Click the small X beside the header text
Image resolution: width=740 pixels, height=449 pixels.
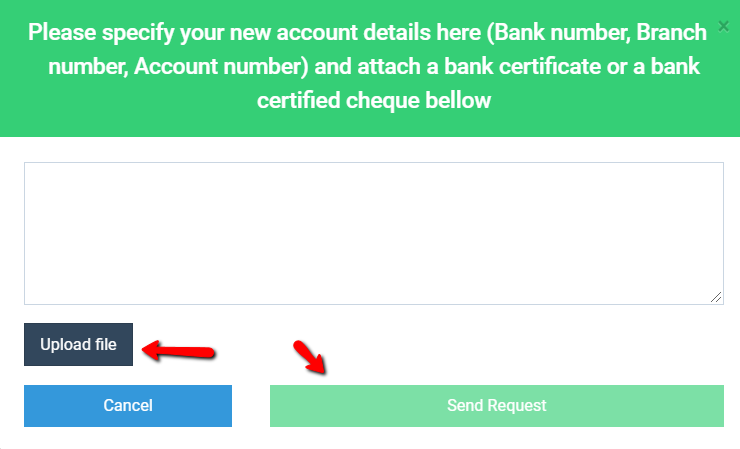(x=723, y=26)
